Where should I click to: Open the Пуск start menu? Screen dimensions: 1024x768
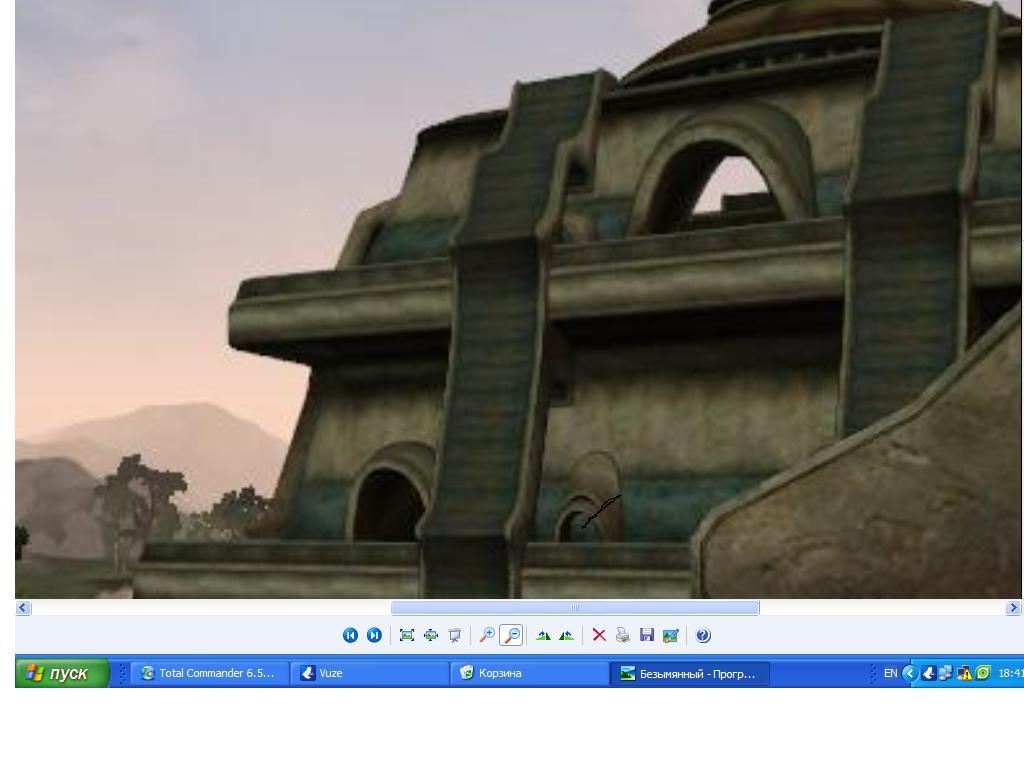[x=63, y=673]
